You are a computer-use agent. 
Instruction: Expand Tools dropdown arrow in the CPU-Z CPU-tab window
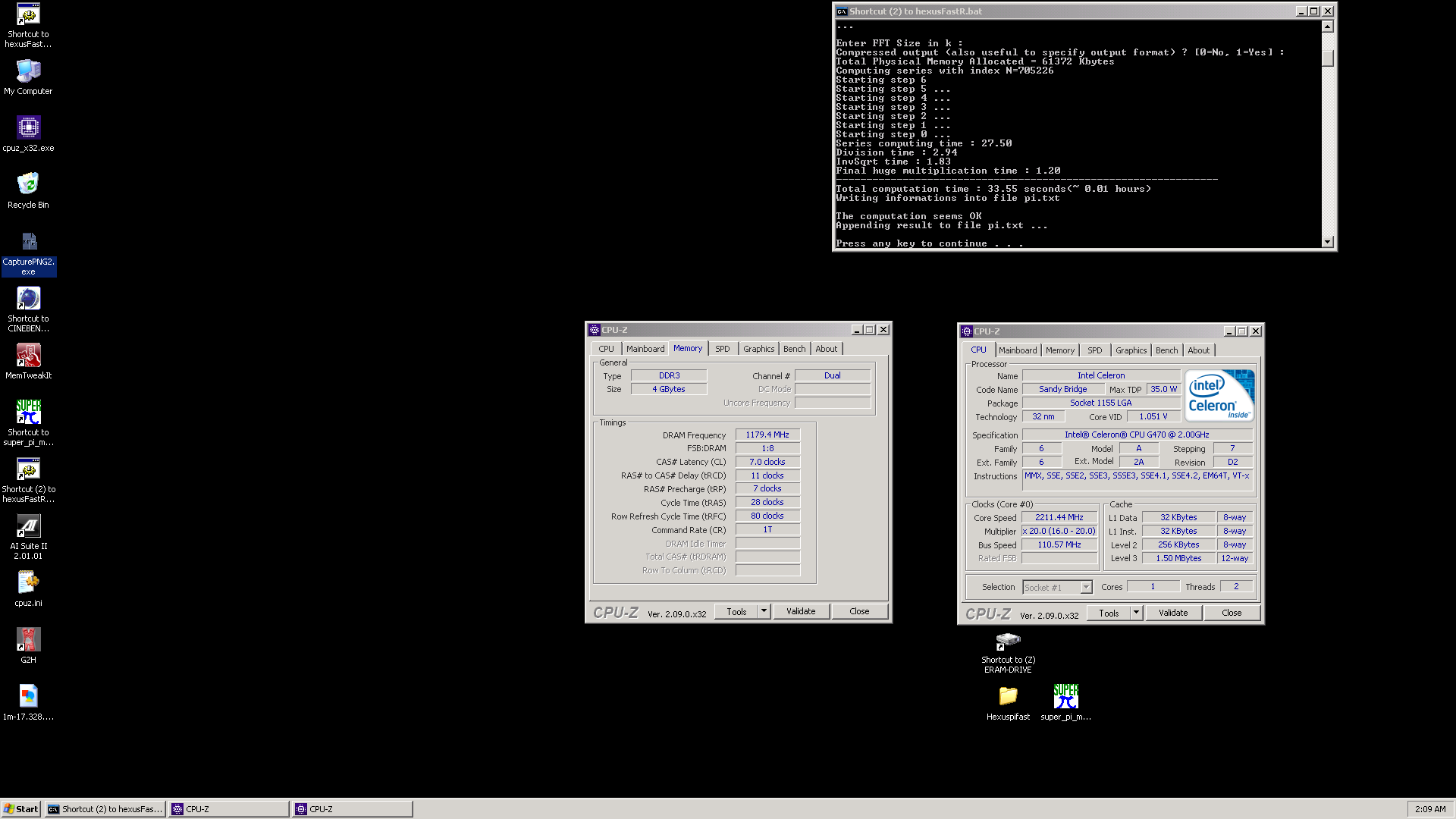(1136, 613)
